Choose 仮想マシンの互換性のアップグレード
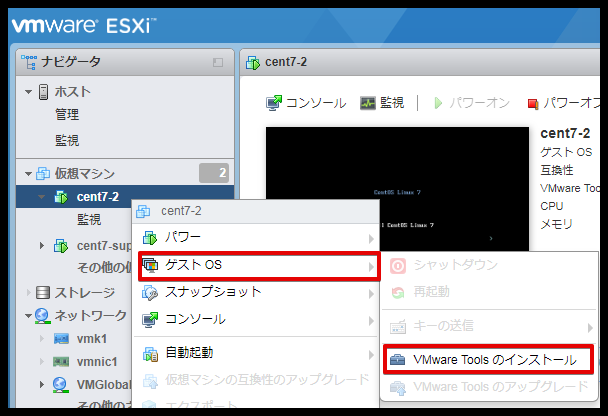608x416 pixels. tap(256, 380)
